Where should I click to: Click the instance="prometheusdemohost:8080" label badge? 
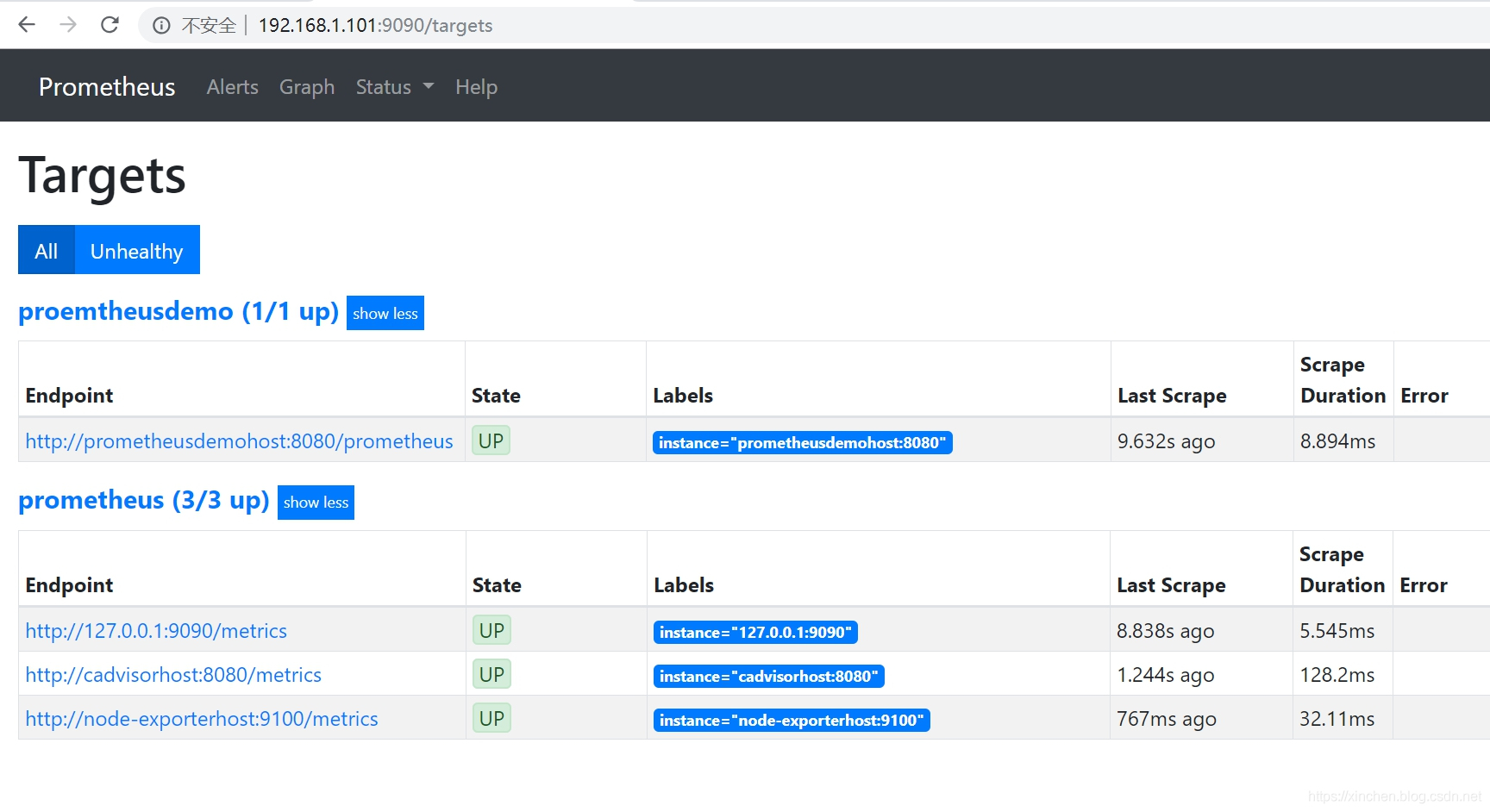coord(803,442)
